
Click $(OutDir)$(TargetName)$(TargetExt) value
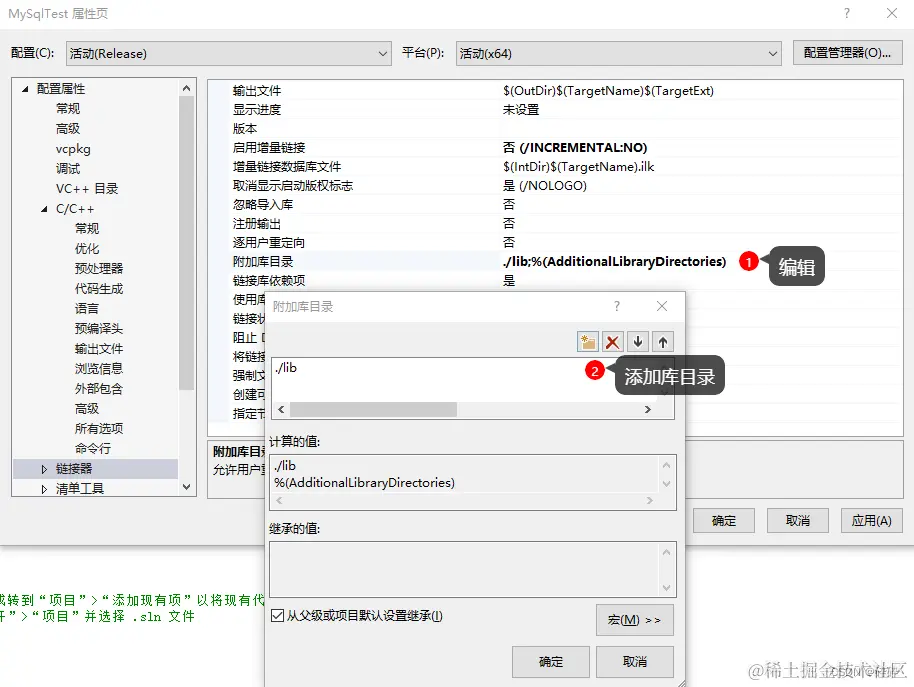point(608,91)
